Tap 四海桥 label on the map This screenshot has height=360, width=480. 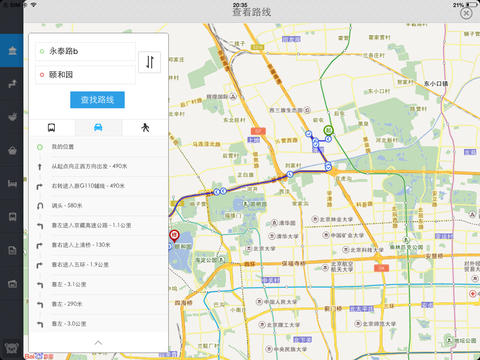tap(184, 303)
